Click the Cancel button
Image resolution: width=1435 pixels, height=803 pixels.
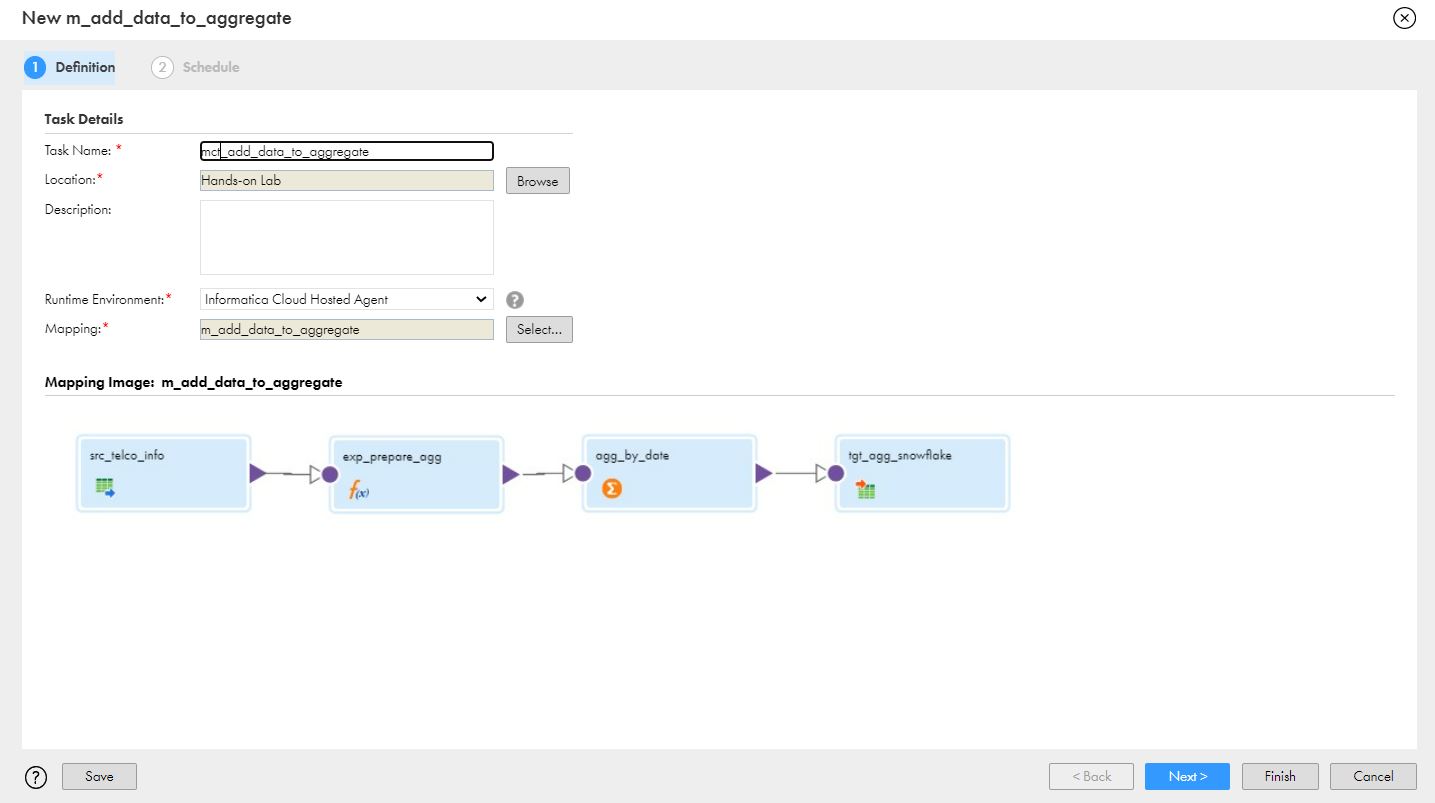1372,776
